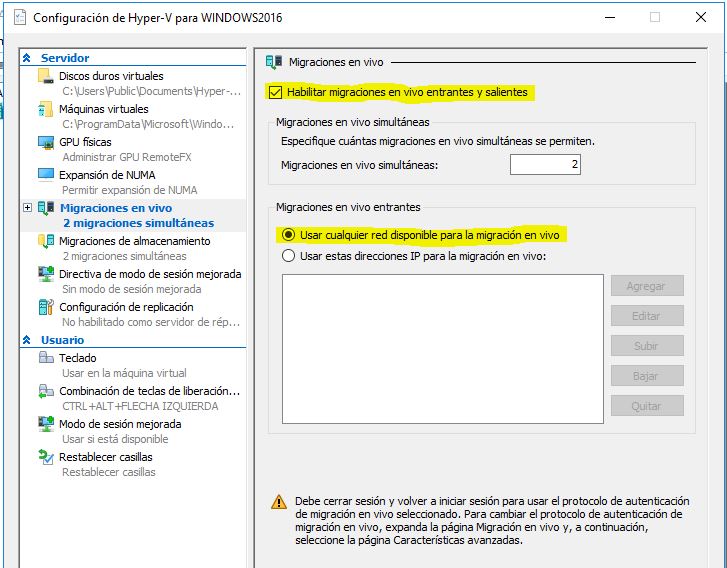The height and width of the screenshot is (568, 727).
Task: Open Configuración de replicación settings page
Action: (126, 307)
